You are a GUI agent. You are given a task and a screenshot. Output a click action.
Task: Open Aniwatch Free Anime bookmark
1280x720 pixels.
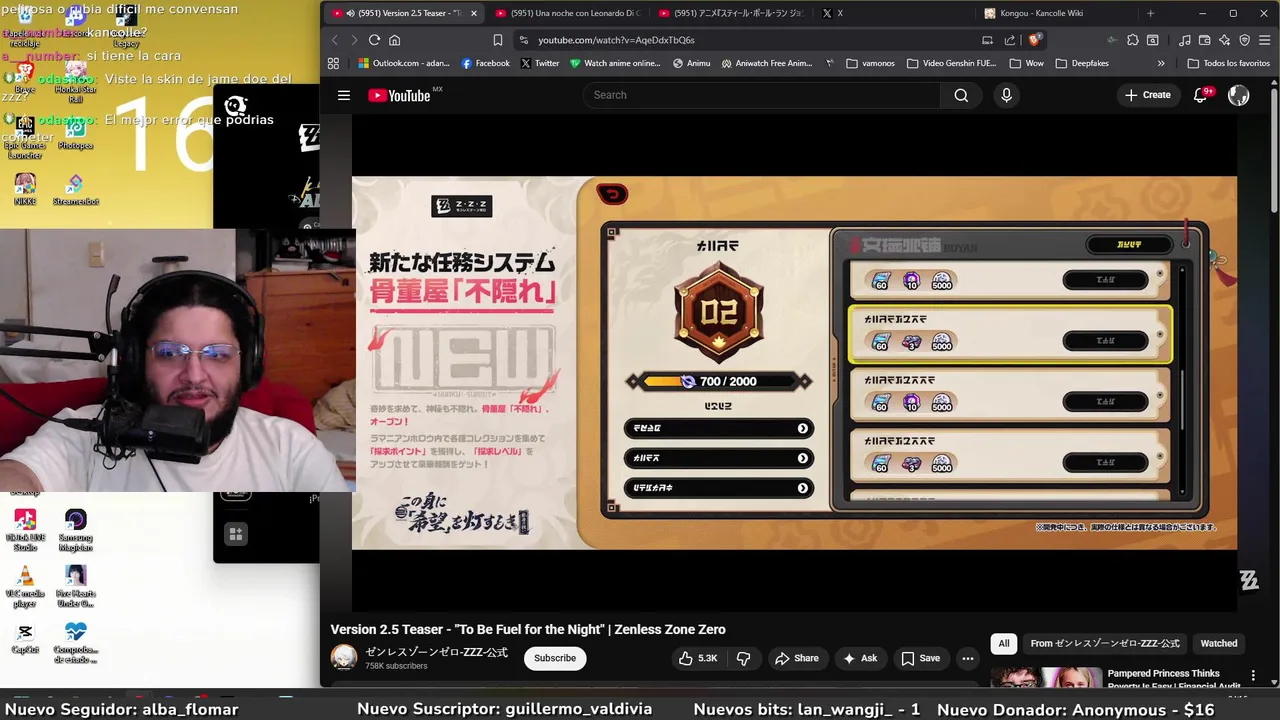(767, 63)
